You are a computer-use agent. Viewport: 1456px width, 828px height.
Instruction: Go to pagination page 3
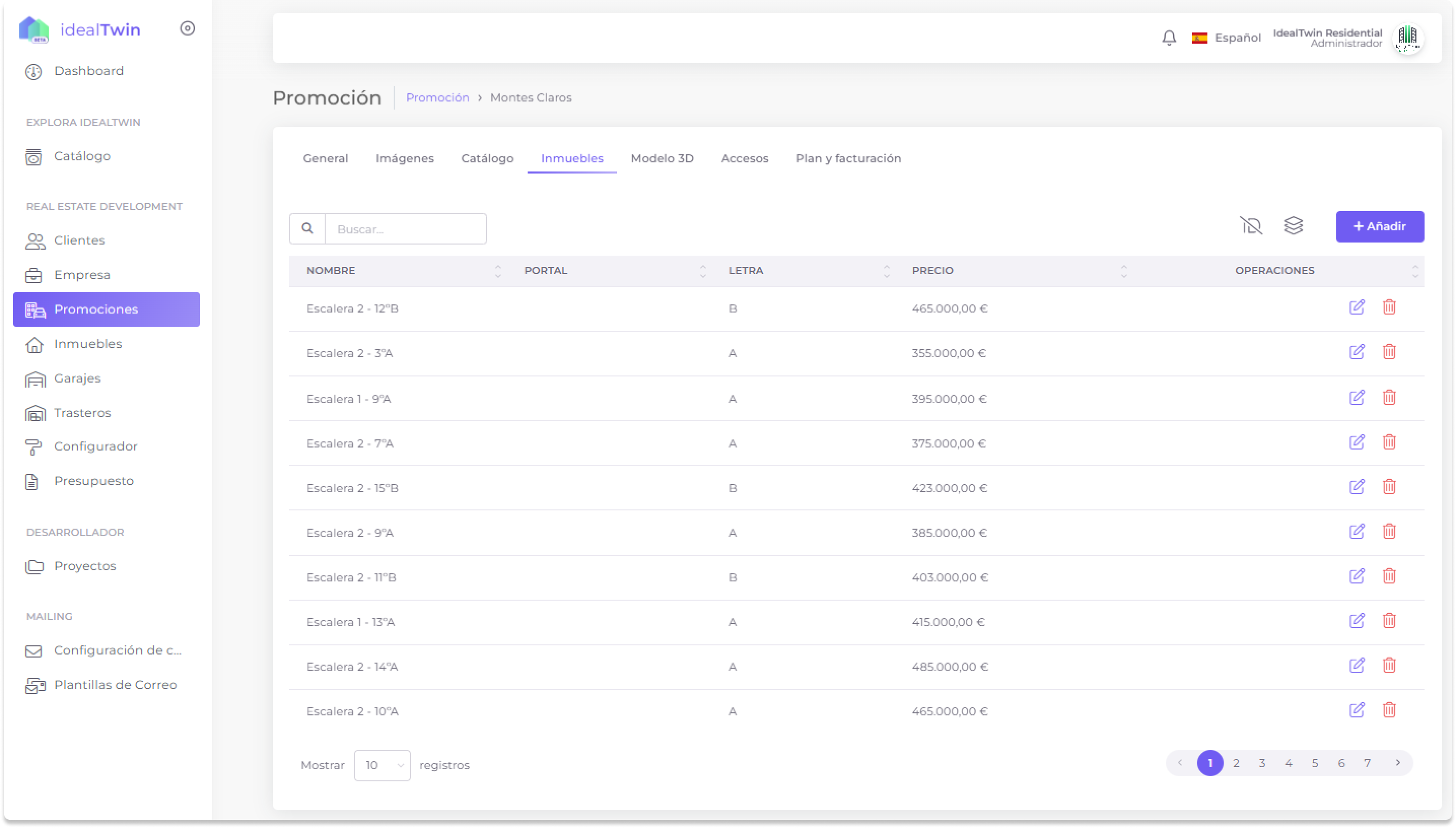[x=1262, y=763]
